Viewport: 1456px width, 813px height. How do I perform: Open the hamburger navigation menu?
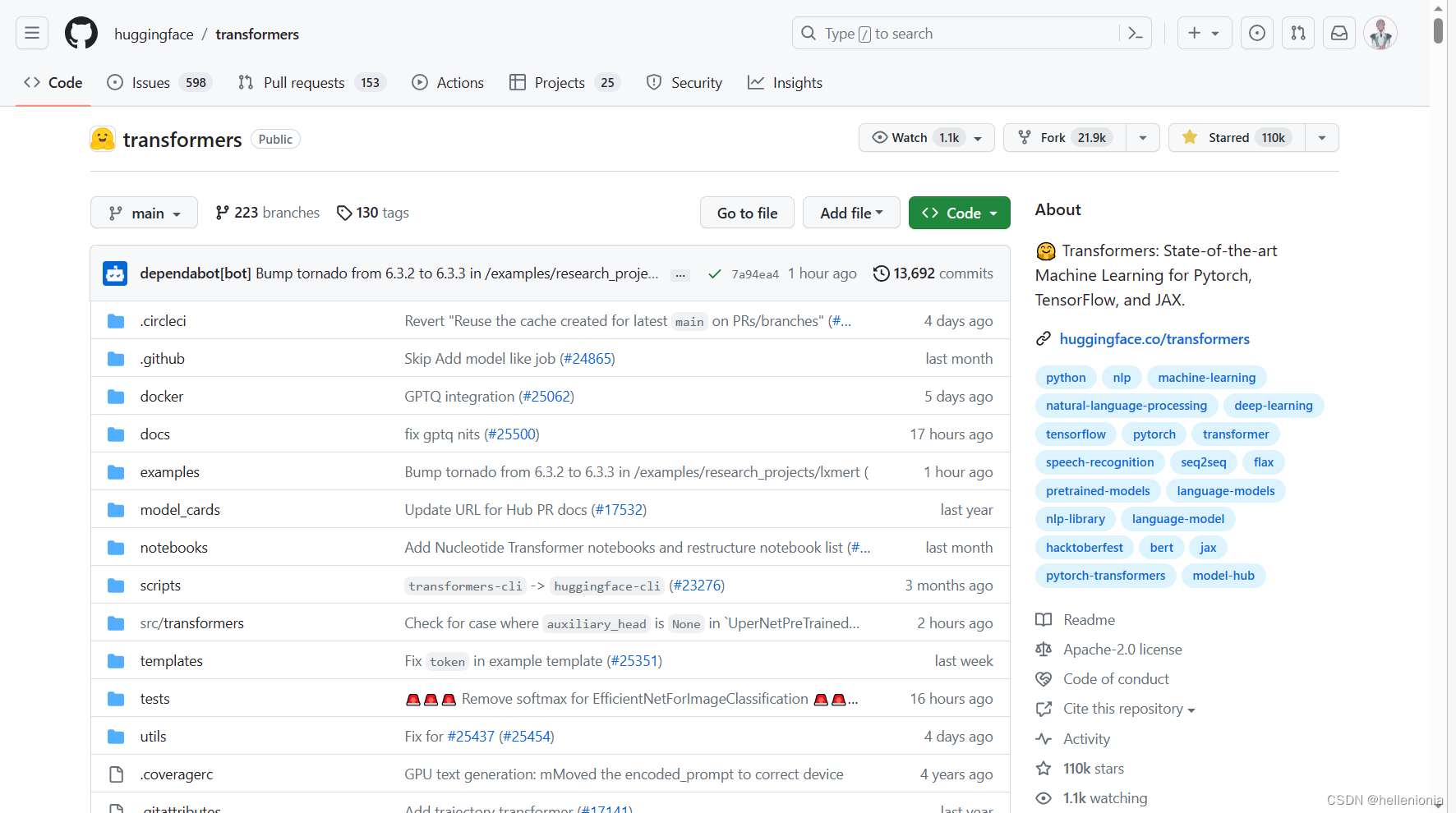pos(32,33)
